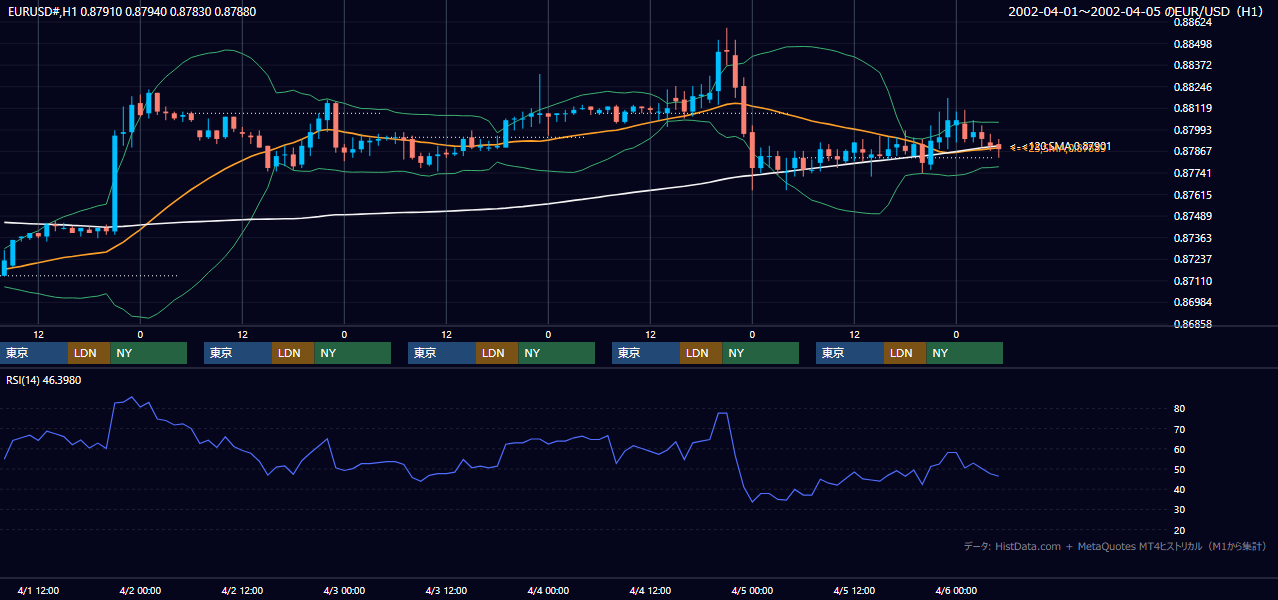Select price level 0.88246 on axis

tap(1192, 87)
